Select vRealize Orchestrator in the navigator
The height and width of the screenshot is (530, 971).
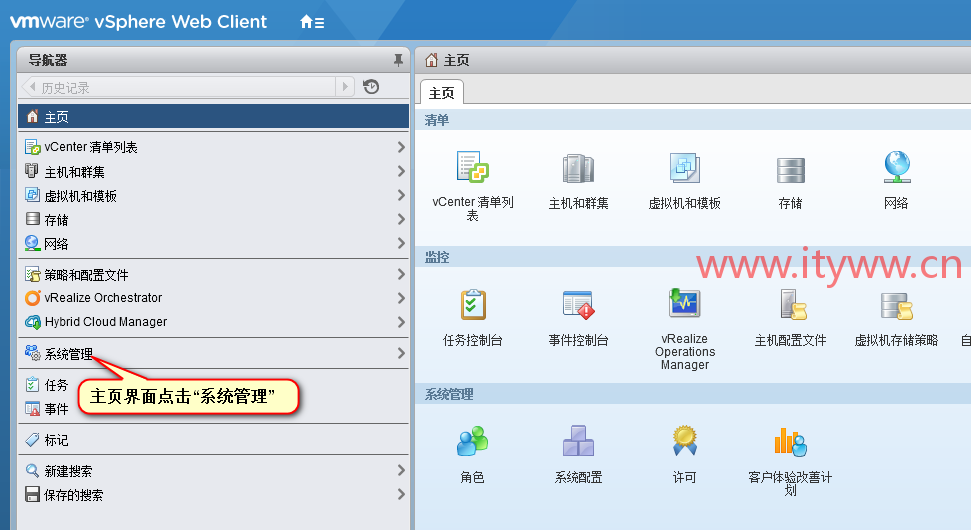214,298
